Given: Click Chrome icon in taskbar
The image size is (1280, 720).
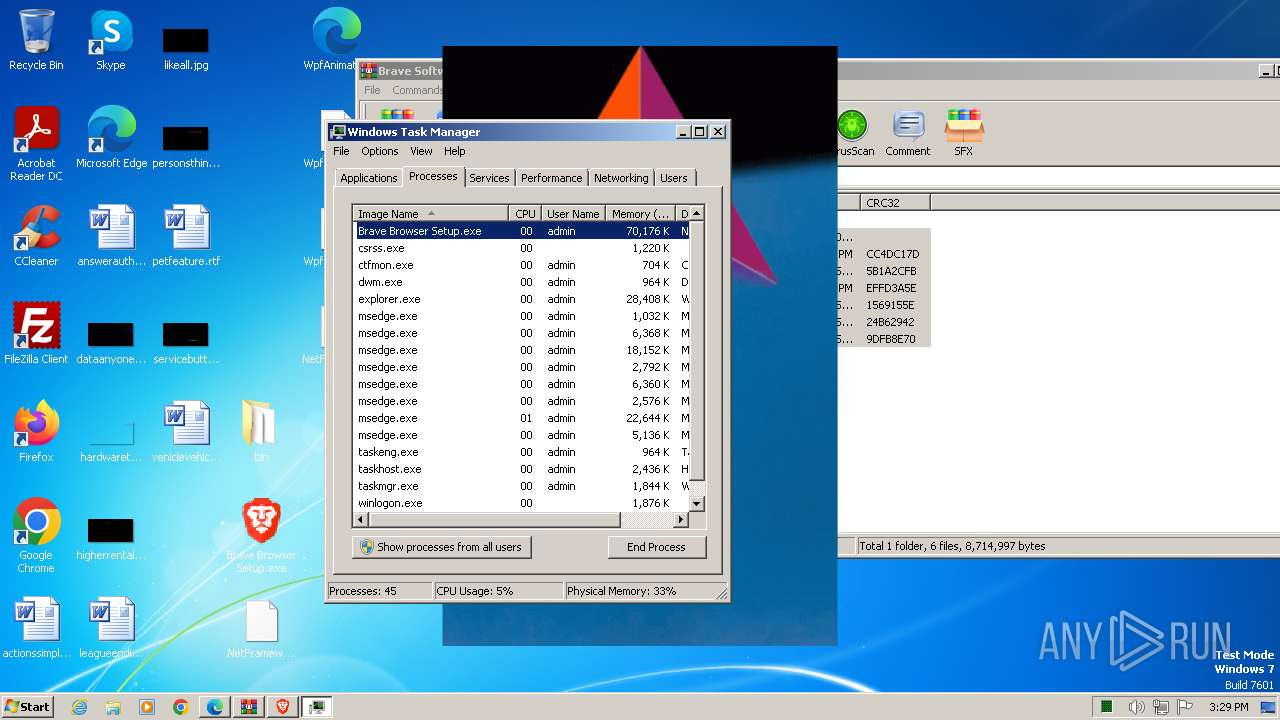Looking at the screenshot, I should click(181, 707).
